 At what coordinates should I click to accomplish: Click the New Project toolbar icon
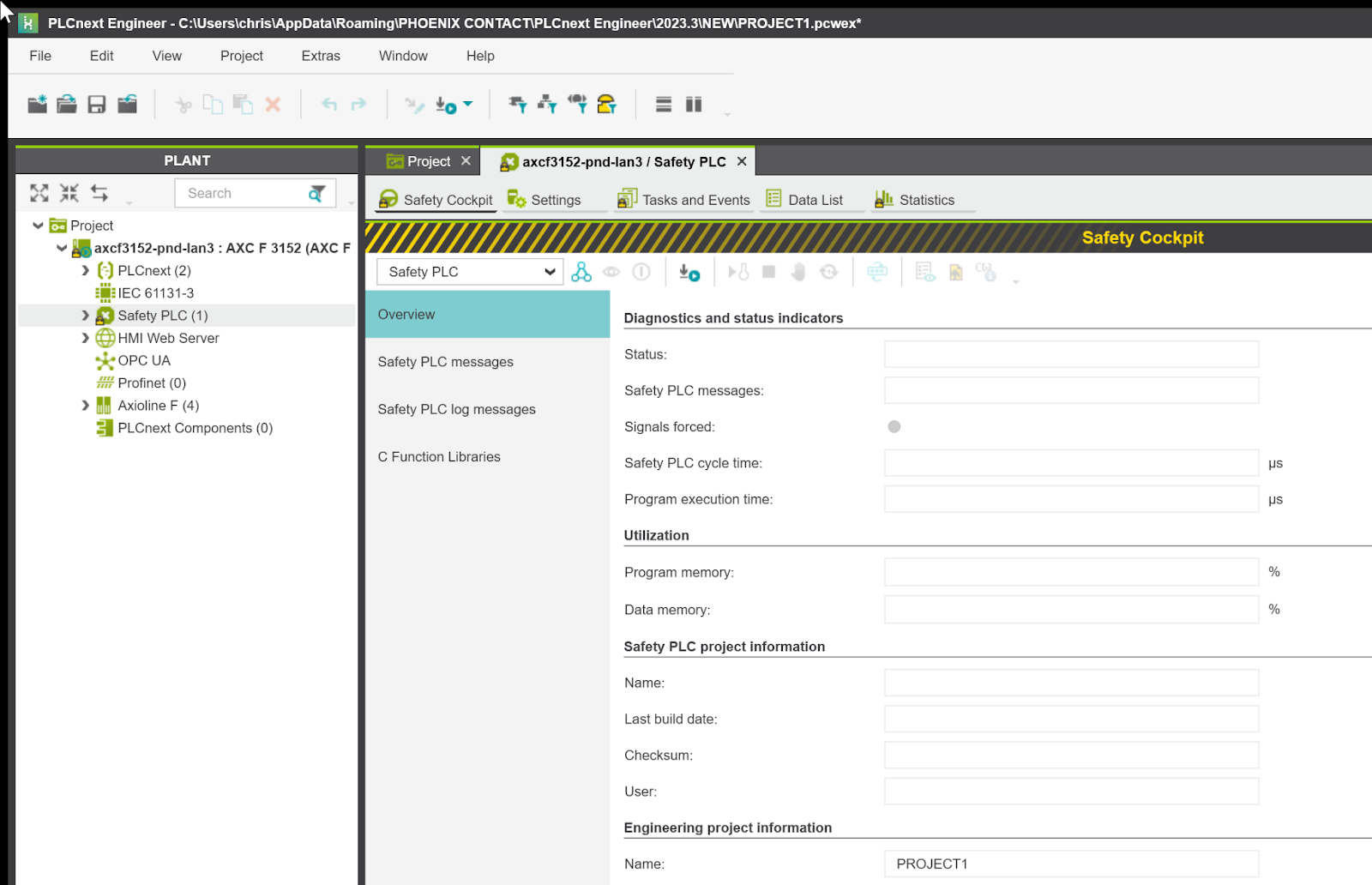(x=37, y=105)
